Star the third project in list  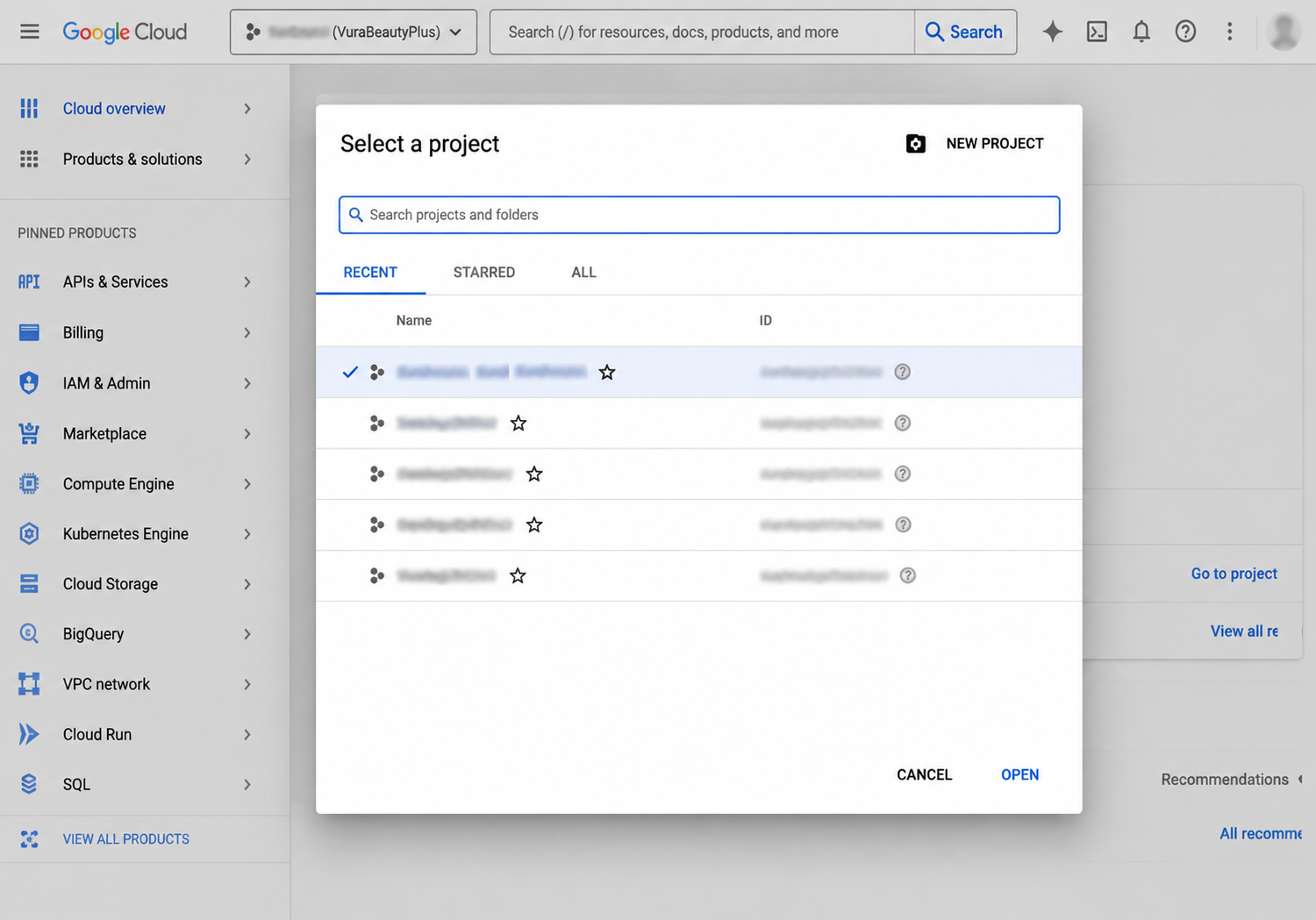click(534, 474)
